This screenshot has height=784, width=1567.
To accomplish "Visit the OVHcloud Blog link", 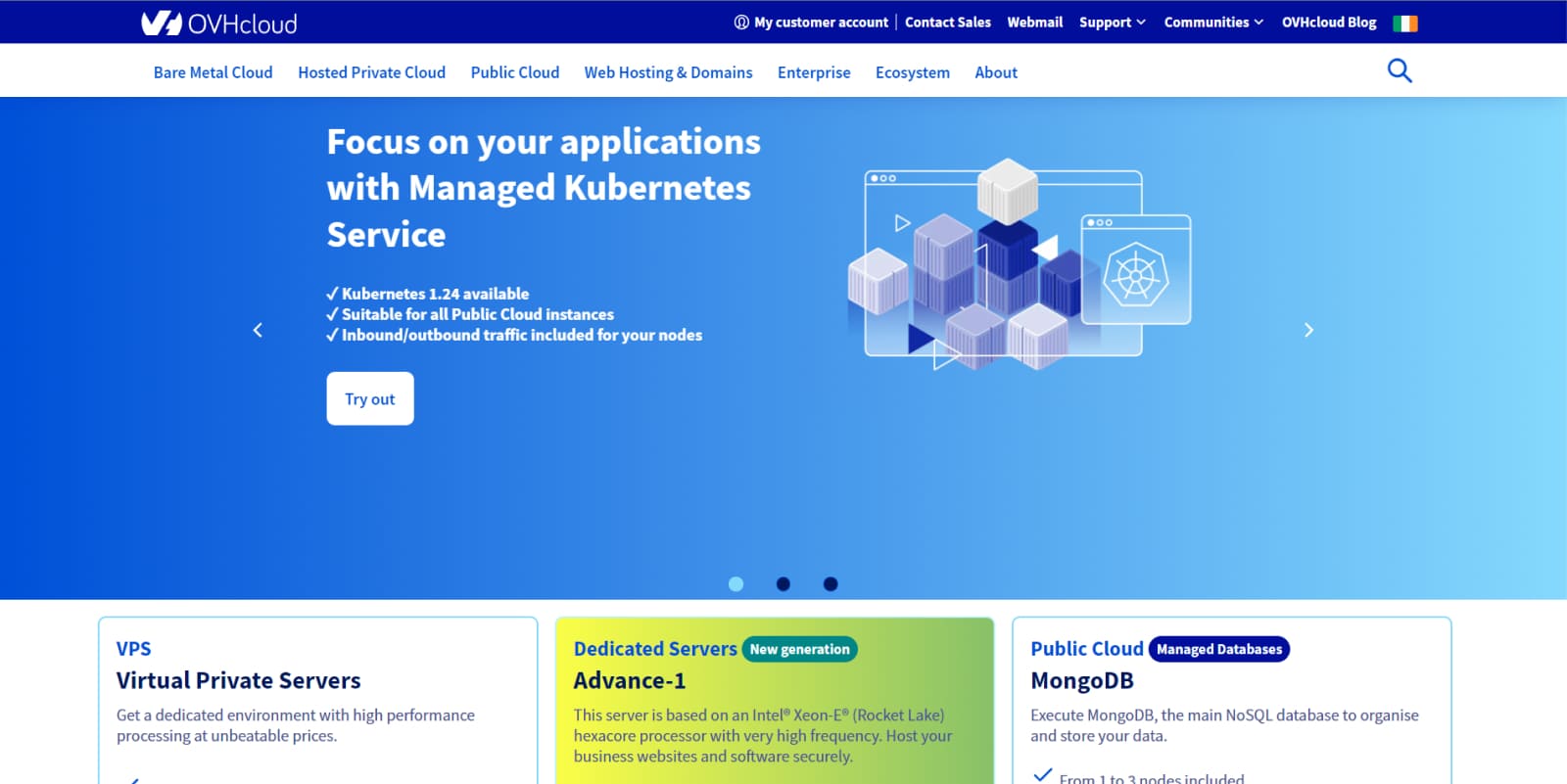I will click(x=1329, y=23).
